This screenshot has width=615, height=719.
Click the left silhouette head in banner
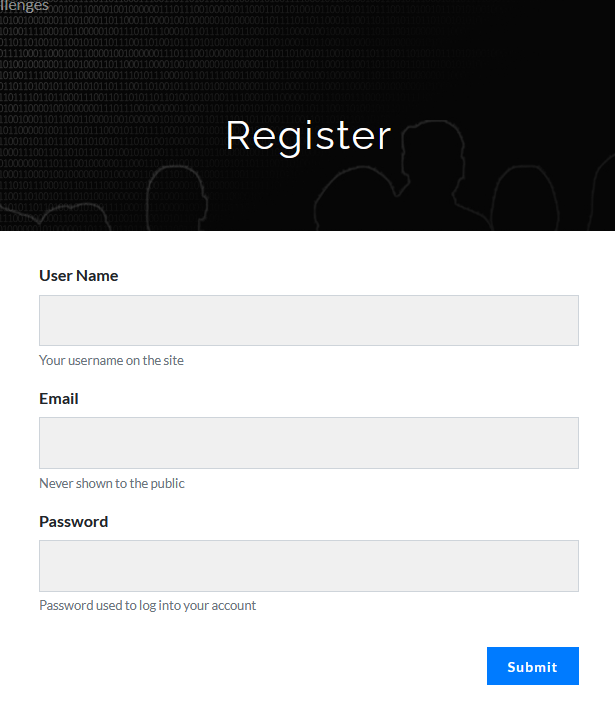click(177, 197)
